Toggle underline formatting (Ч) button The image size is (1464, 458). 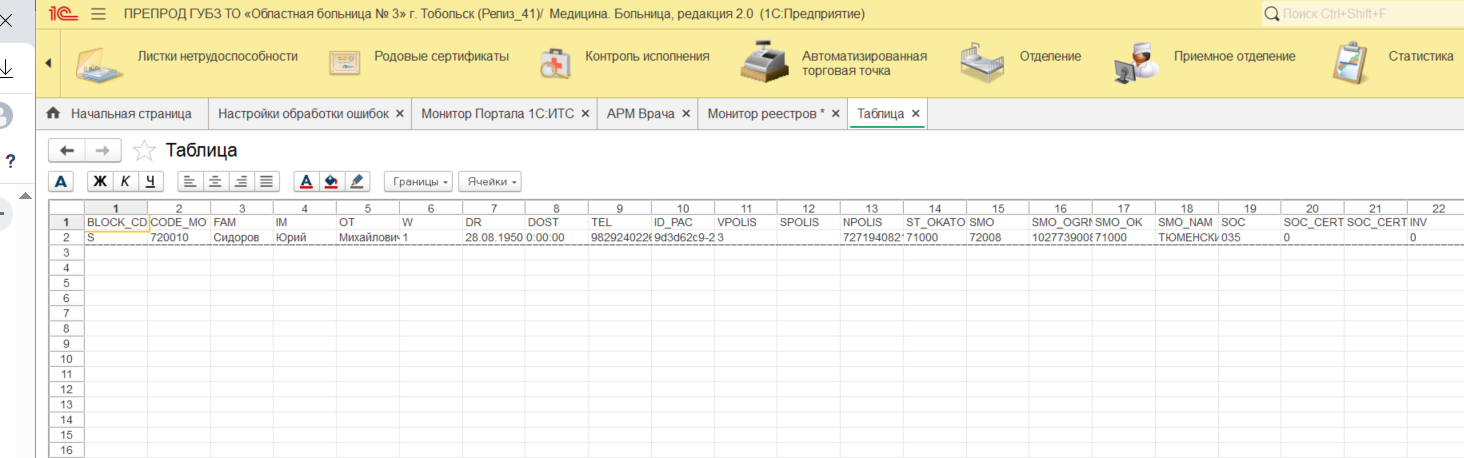click(x=150, y=181)
